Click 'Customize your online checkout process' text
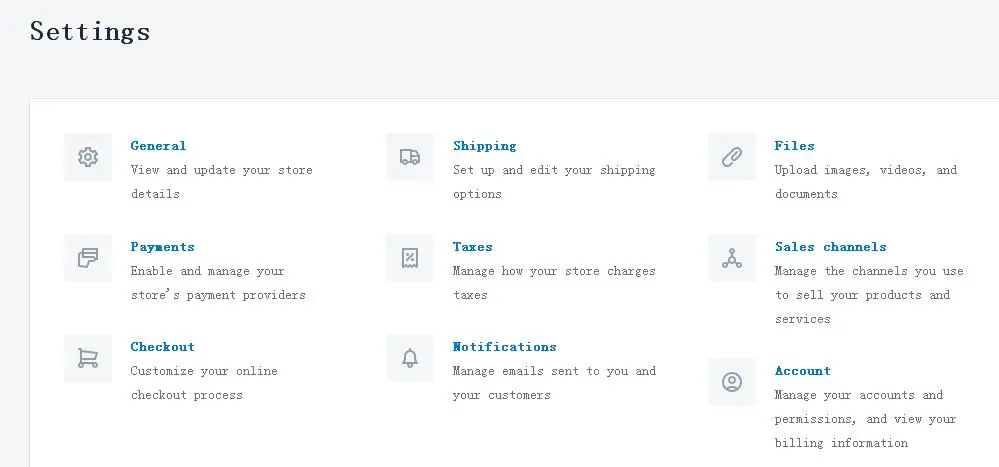 [x=204, y=383]
